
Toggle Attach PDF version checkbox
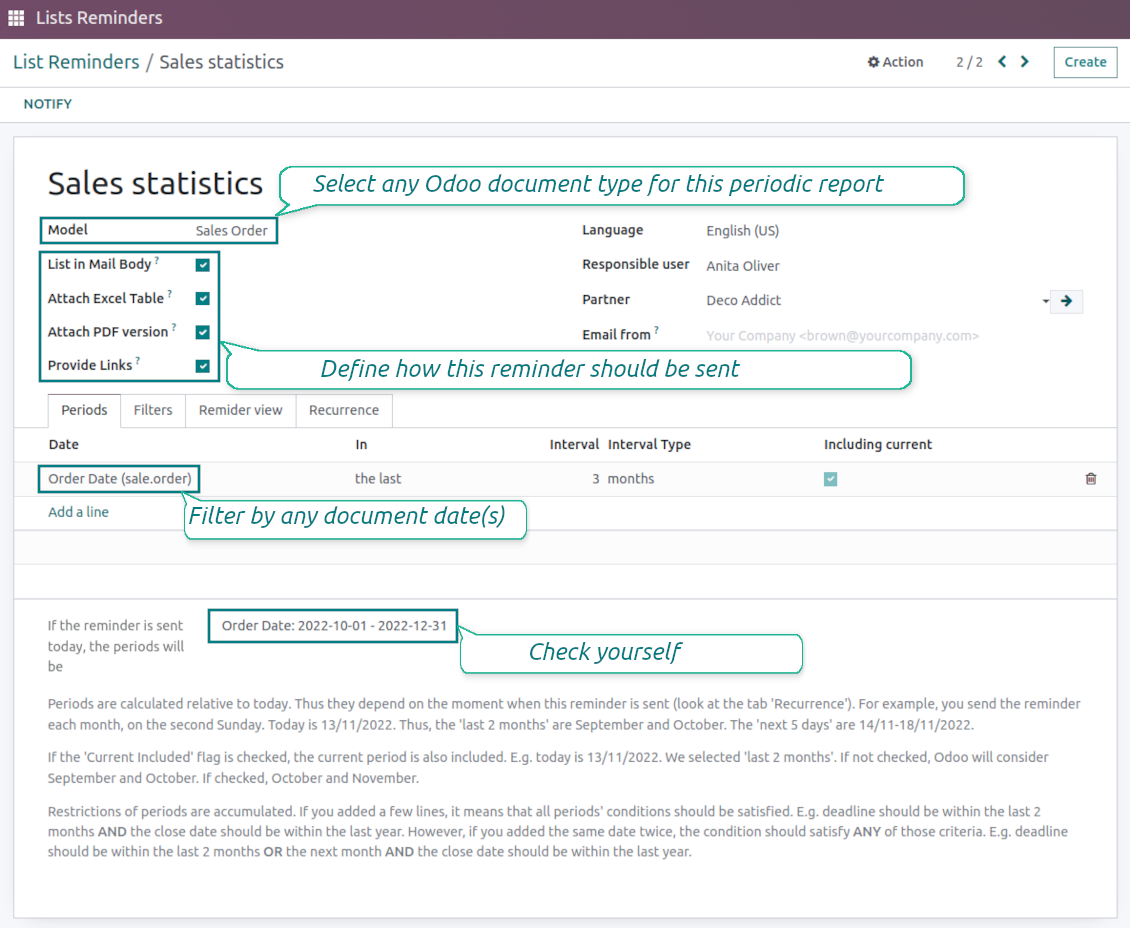[x=203, y=332]
